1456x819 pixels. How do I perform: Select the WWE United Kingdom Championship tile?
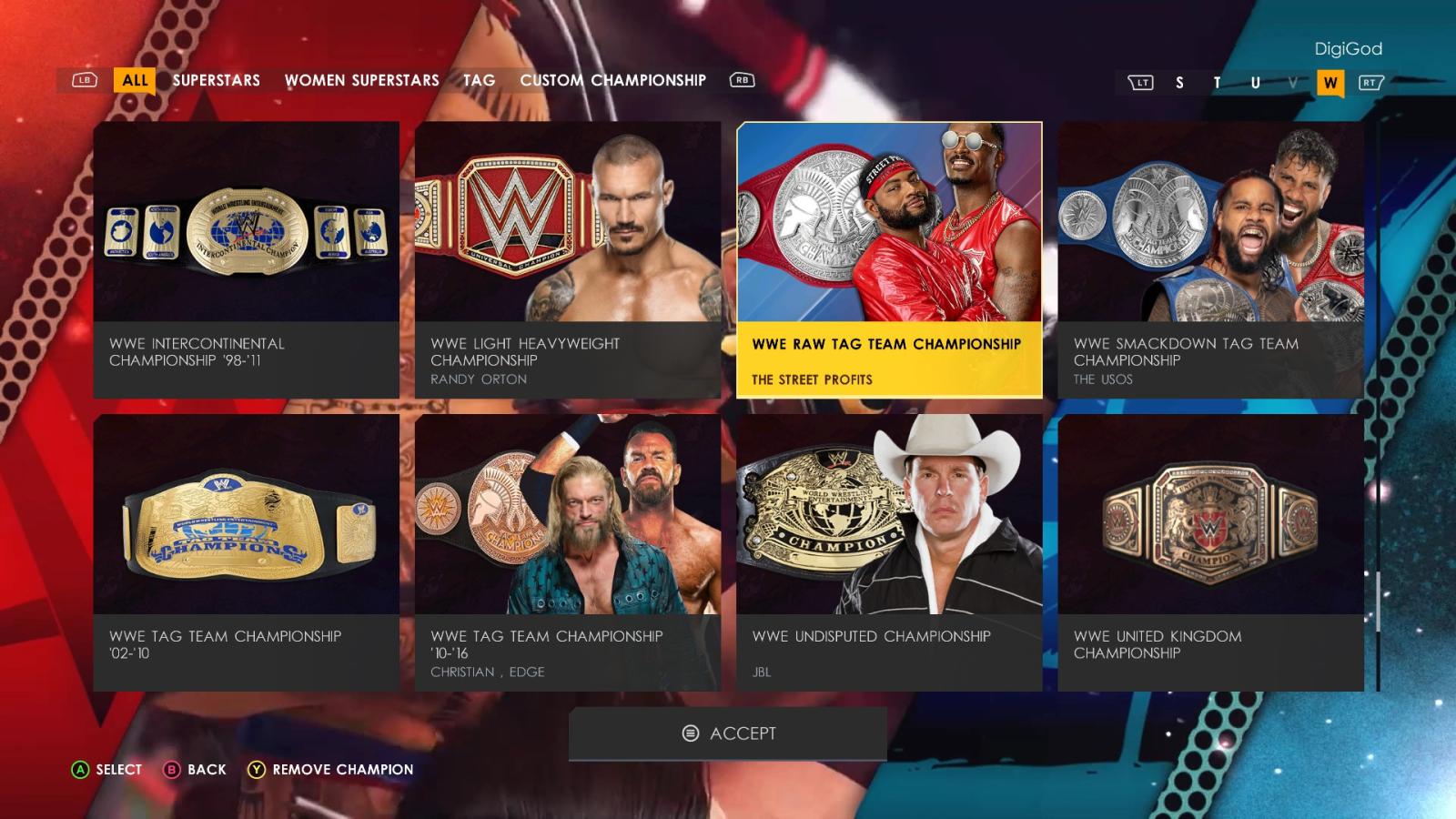pos(1210,553)
